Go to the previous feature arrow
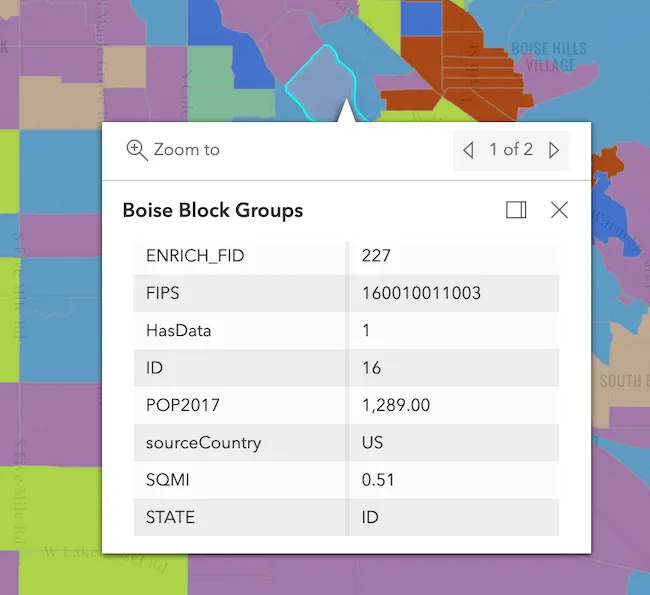This screenshot has height=595, width=650. 468,151
